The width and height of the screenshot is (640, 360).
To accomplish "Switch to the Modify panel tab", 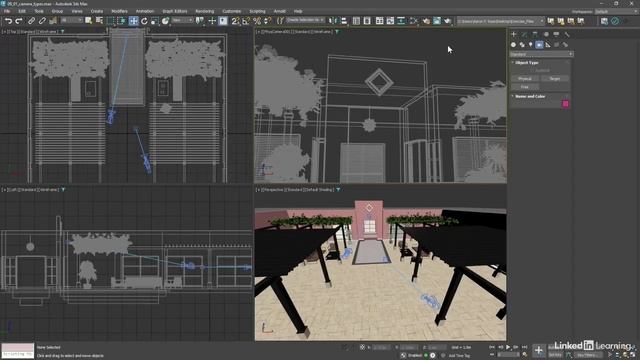I will (x=524, y=35).
